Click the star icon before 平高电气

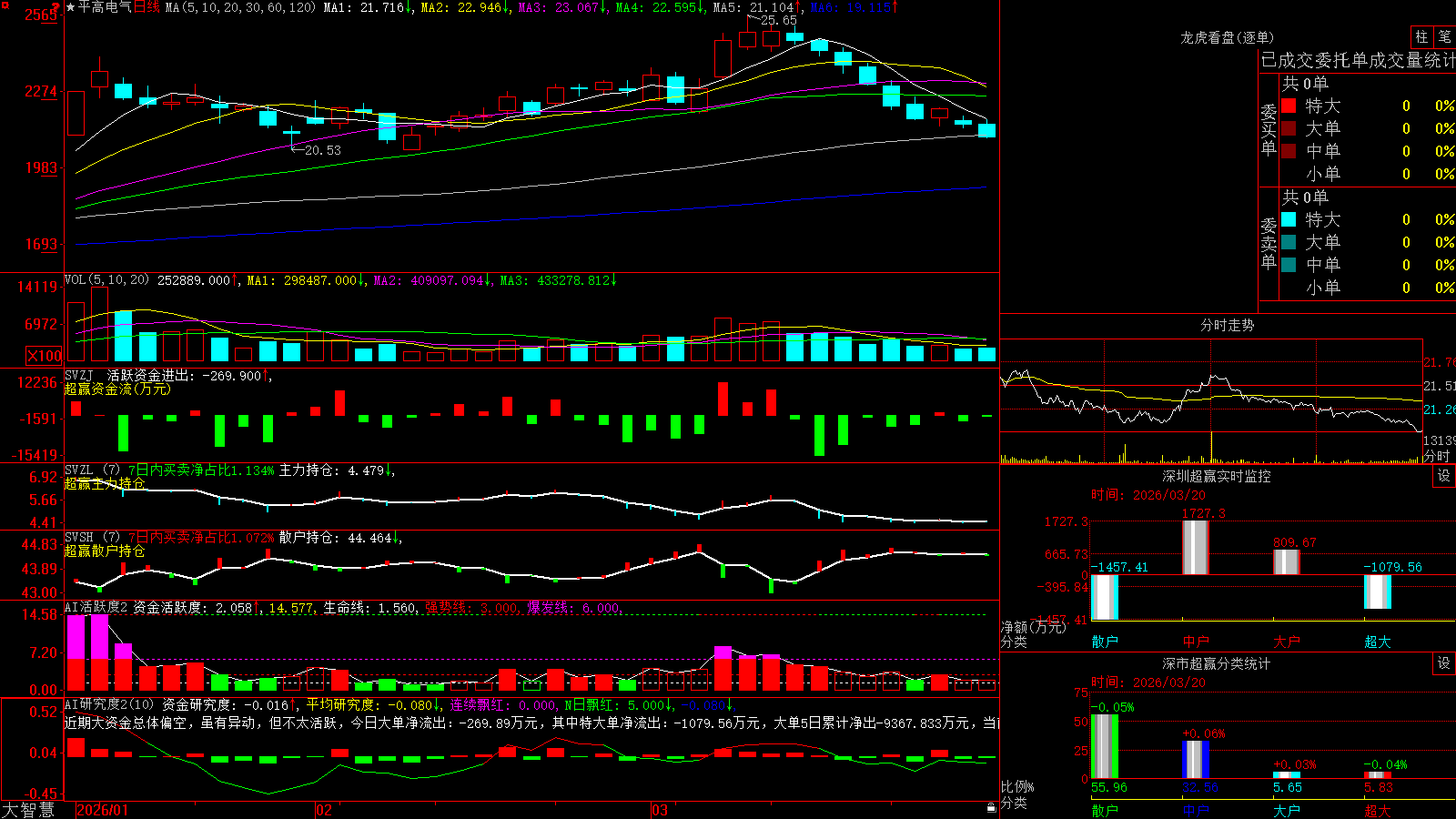pyautogui.click(x=70, y=7)
